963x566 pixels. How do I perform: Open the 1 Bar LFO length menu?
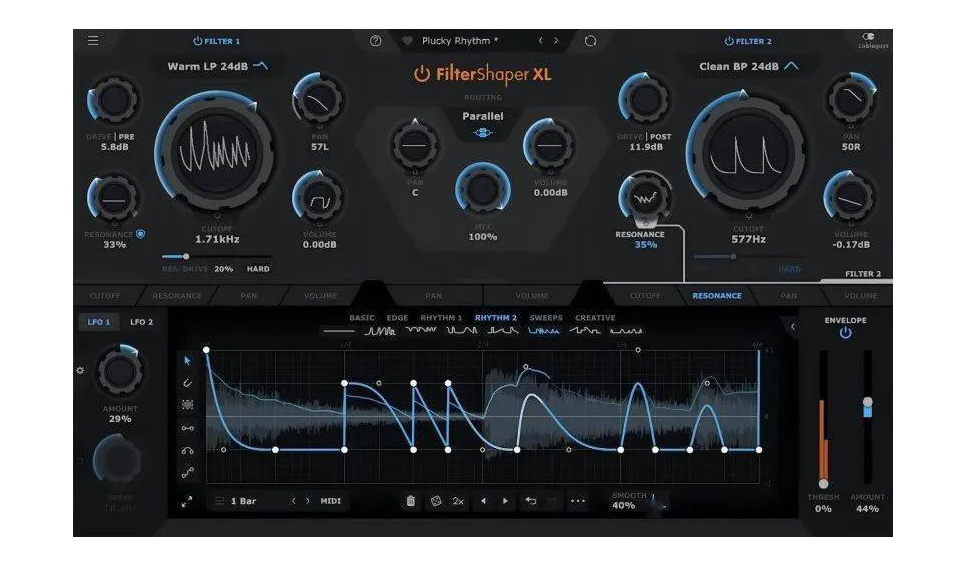[244, 501]
